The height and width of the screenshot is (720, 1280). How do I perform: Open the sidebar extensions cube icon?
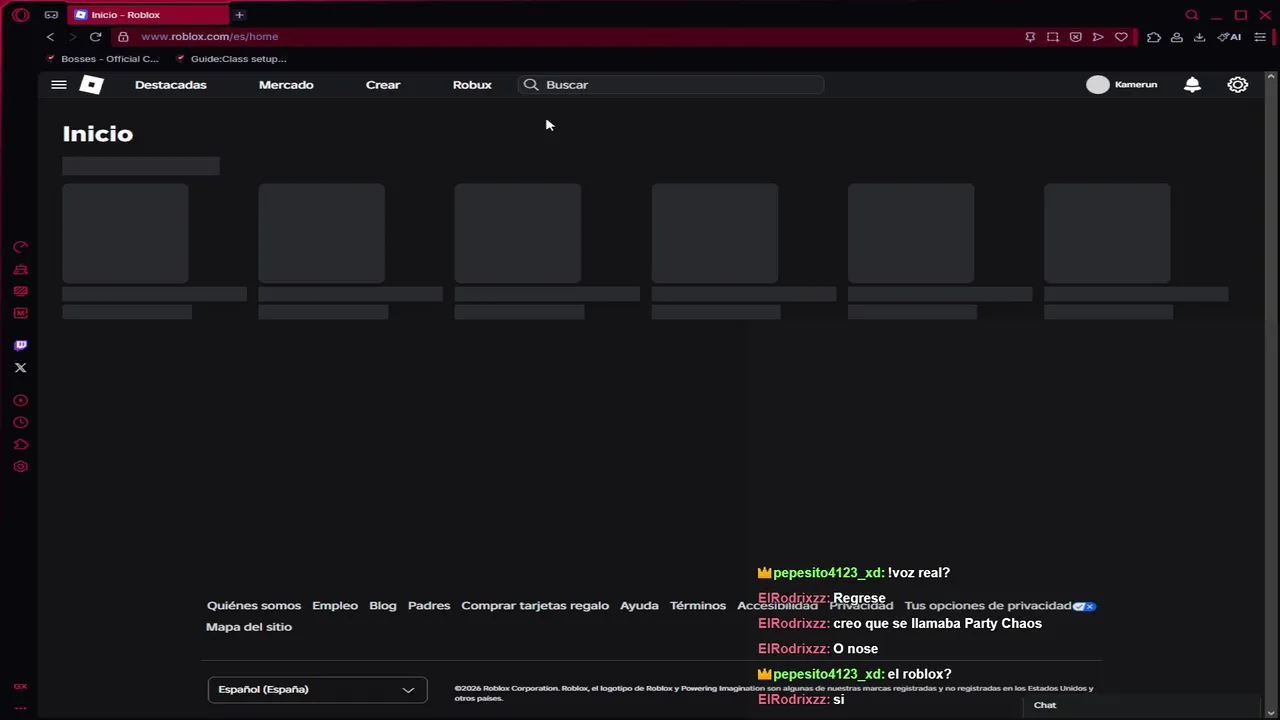20,445
